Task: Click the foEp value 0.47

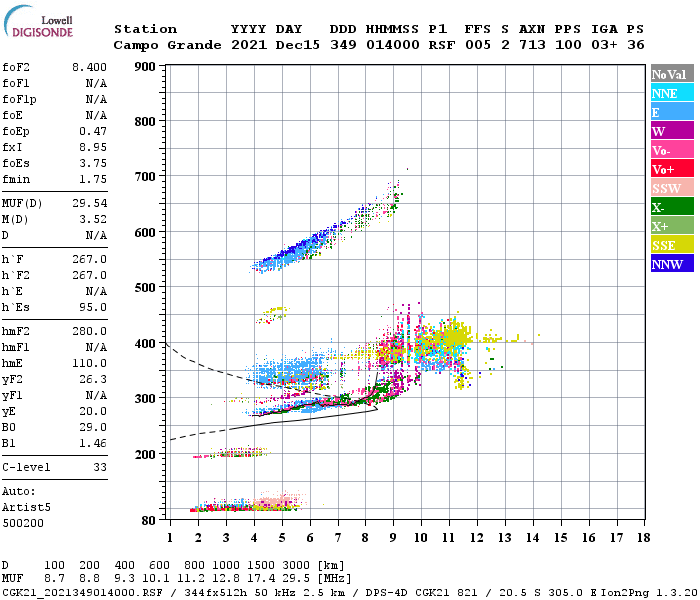Action: point(93,131)
